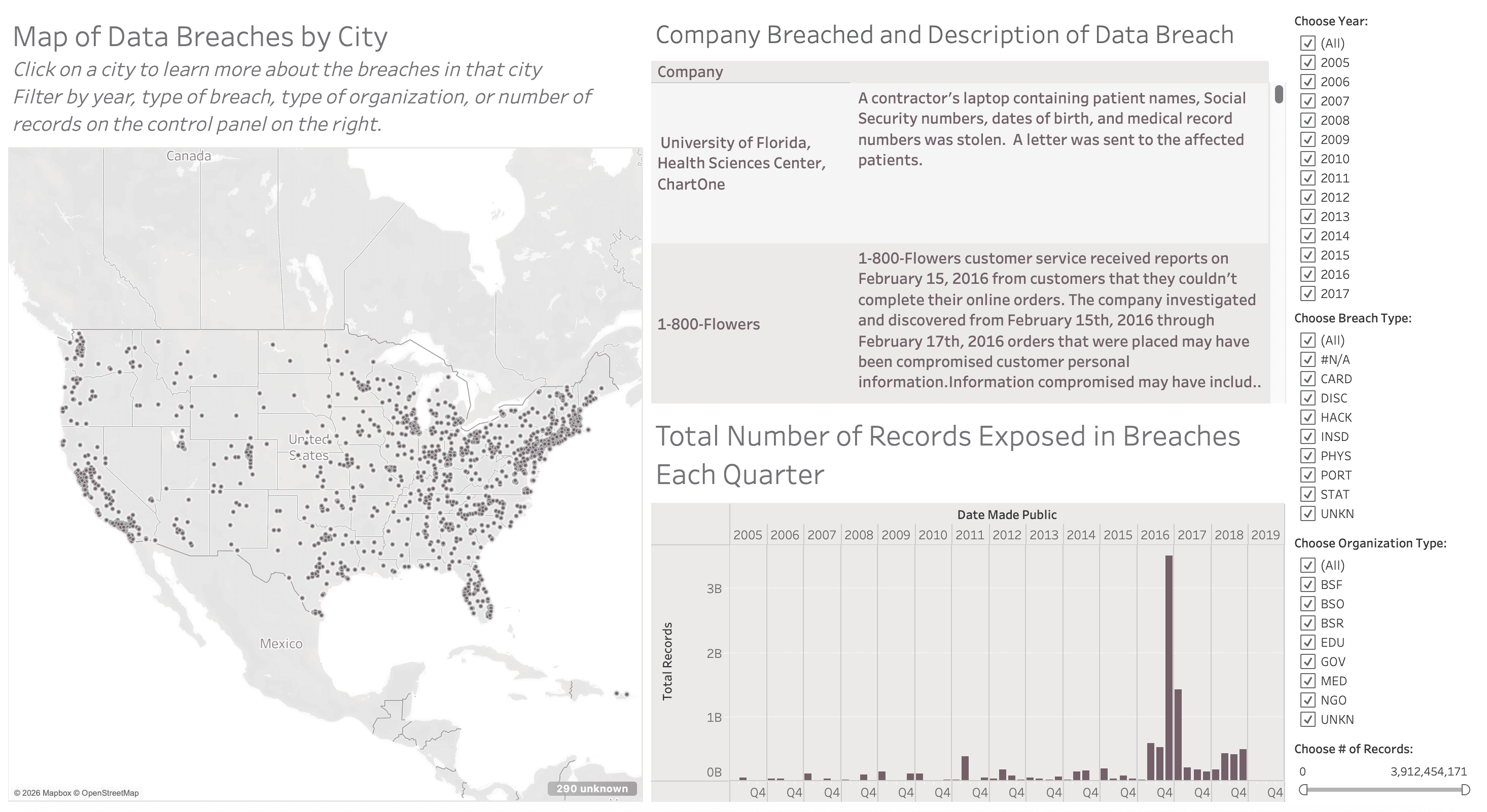Viewport: 1487px width, 812px height.
Task: Uncheck the 2016 year filter
Action: pos(1308,274)
